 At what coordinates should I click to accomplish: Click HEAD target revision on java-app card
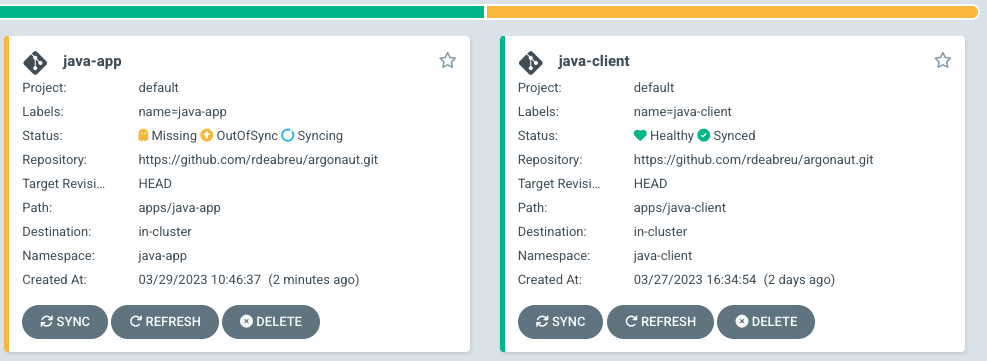pos(155,184)
